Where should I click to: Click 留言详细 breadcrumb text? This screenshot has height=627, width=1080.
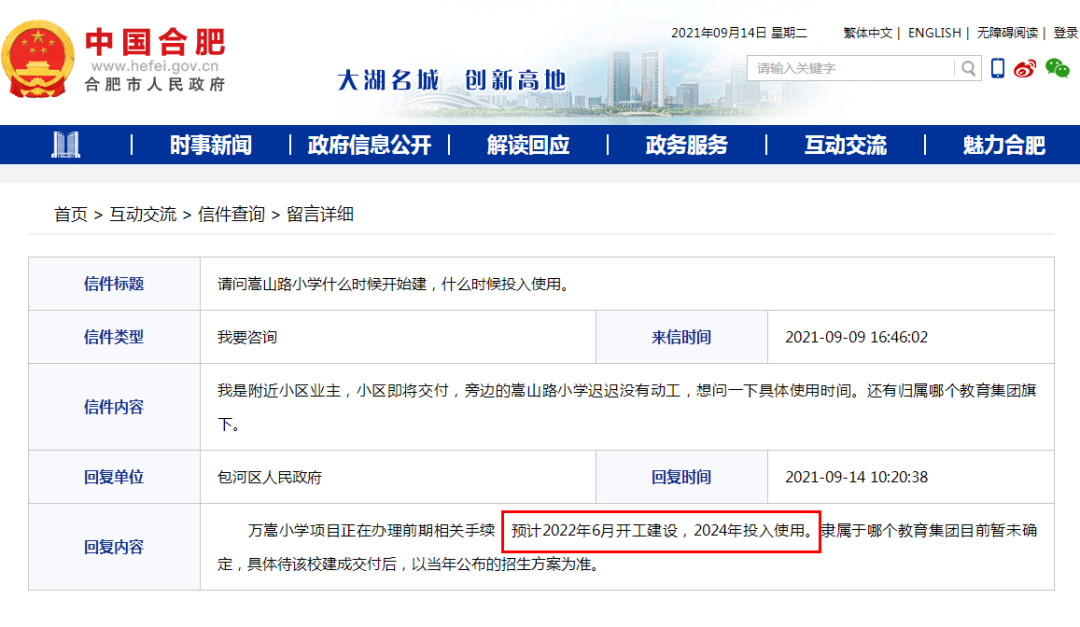(x=320, y=214)
